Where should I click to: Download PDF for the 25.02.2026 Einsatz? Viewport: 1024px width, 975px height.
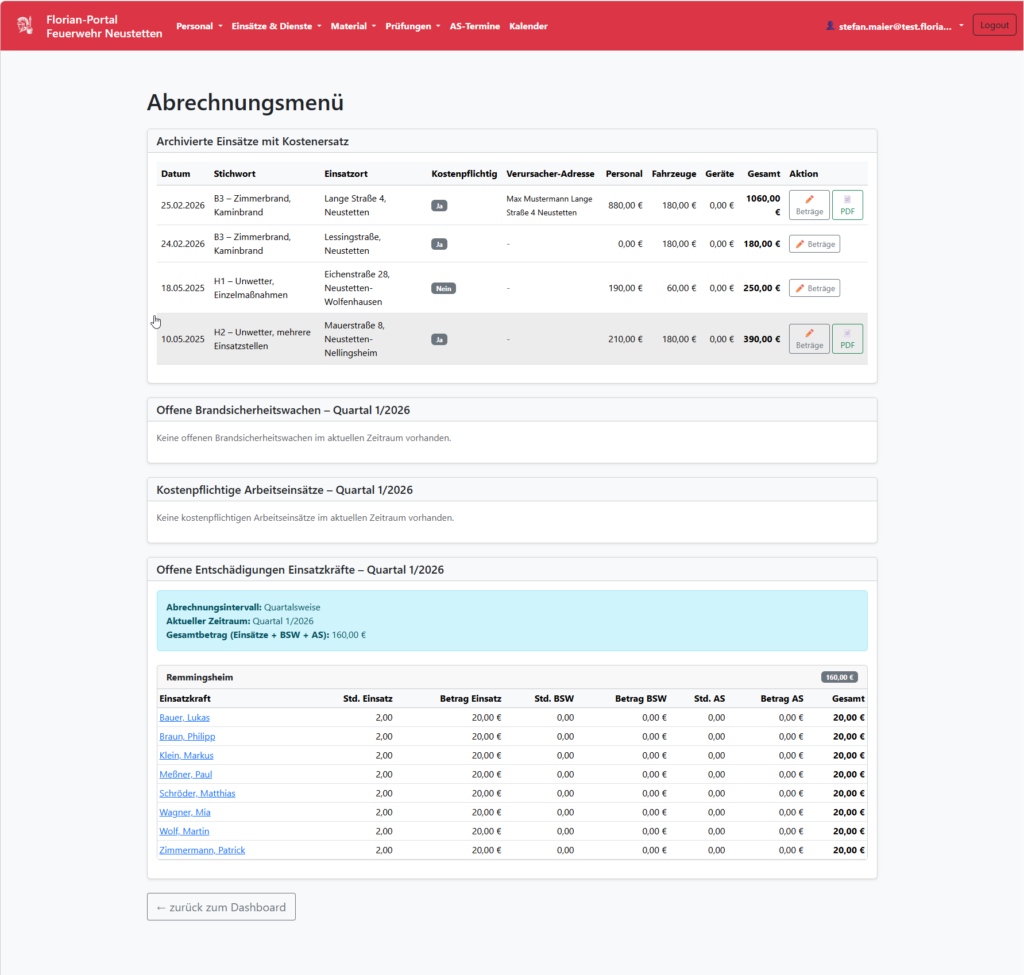coord(847,205)
